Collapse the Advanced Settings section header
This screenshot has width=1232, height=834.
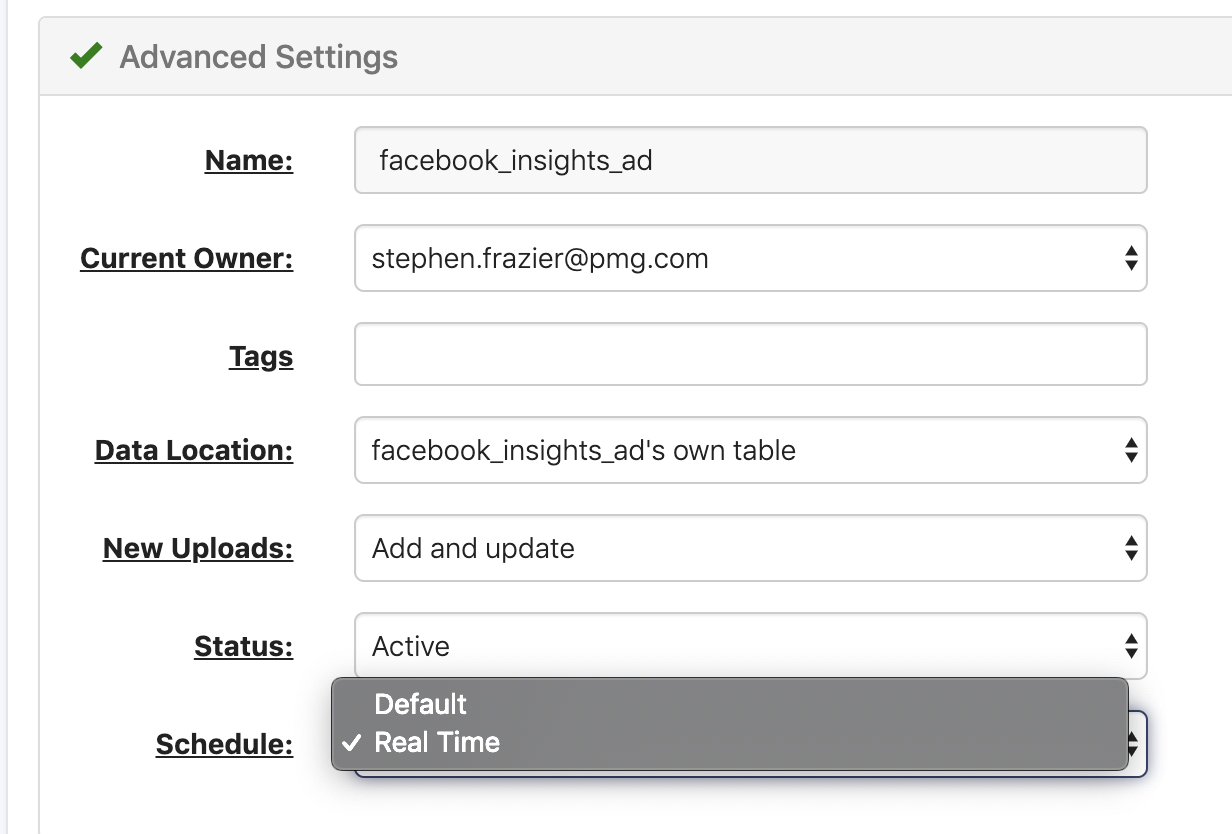coord(258,57)
